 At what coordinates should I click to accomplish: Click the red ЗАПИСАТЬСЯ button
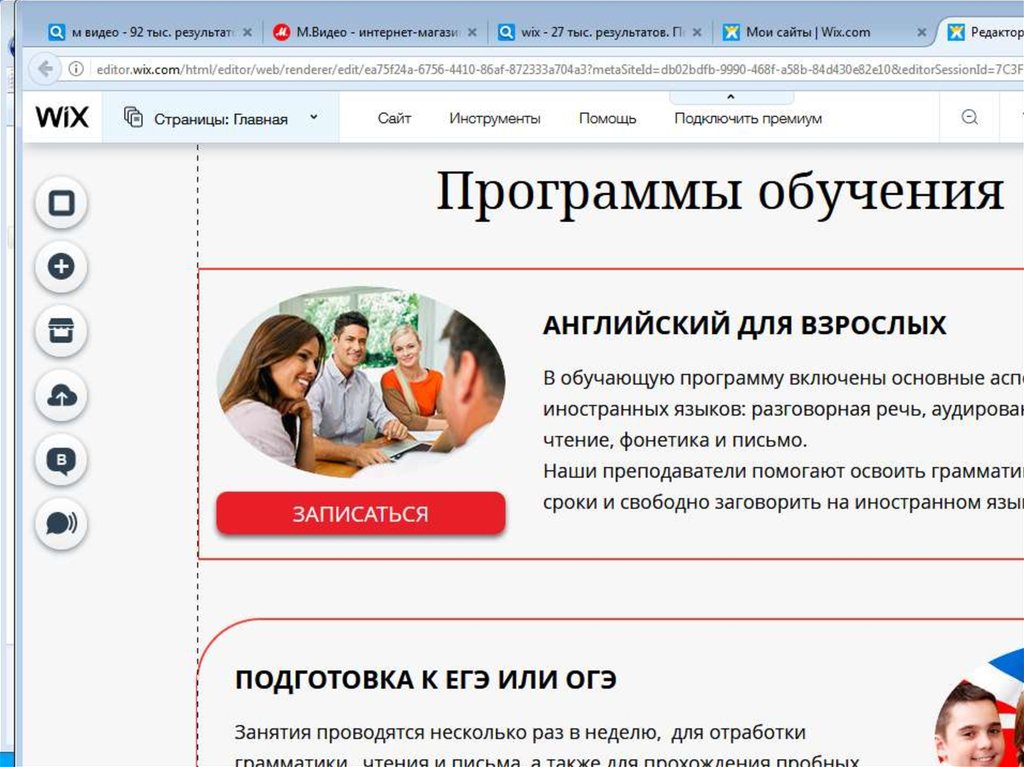pos(360,514)
